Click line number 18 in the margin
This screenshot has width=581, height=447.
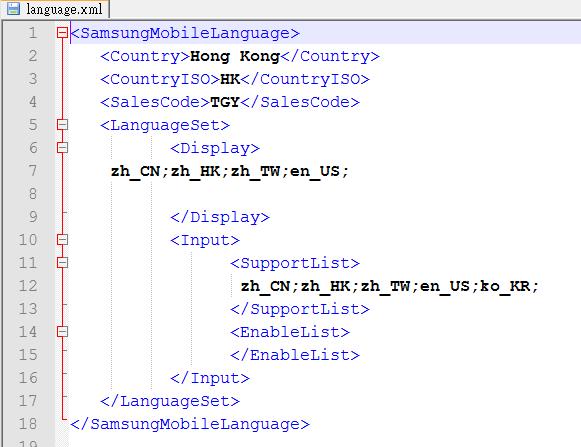[x=28, y=424]
